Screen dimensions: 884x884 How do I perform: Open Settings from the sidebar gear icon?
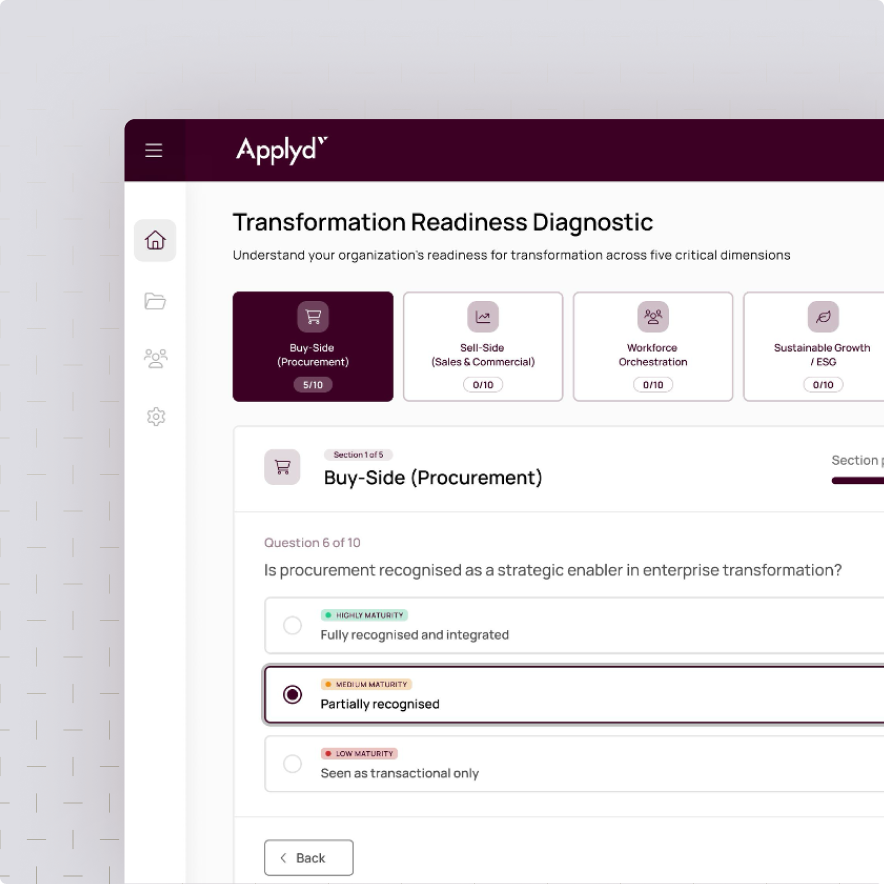(x=155, y=417)
